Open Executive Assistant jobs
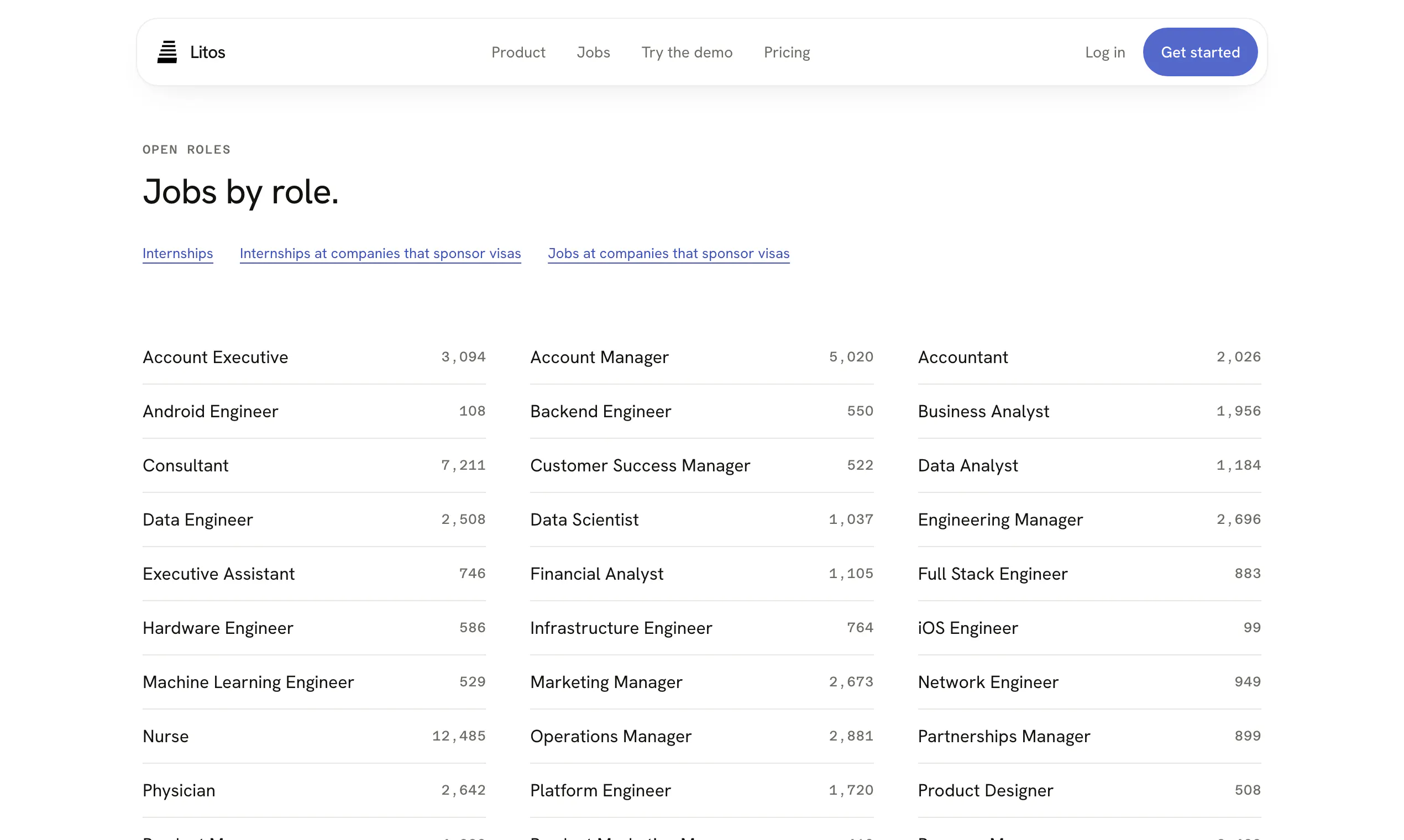1404x840 pixels. click(314, 574)
